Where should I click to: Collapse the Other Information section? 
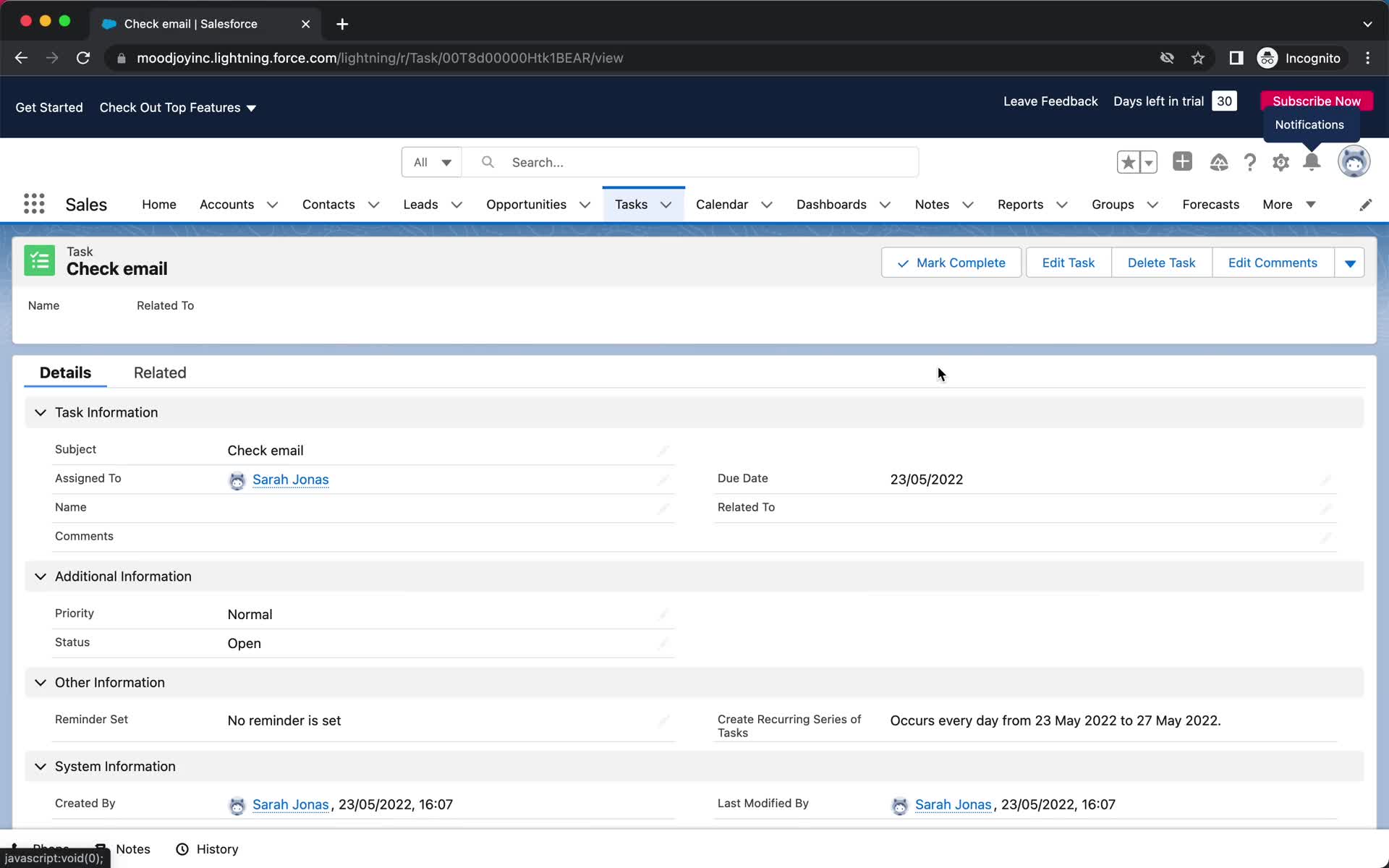[x=41, y=683]
